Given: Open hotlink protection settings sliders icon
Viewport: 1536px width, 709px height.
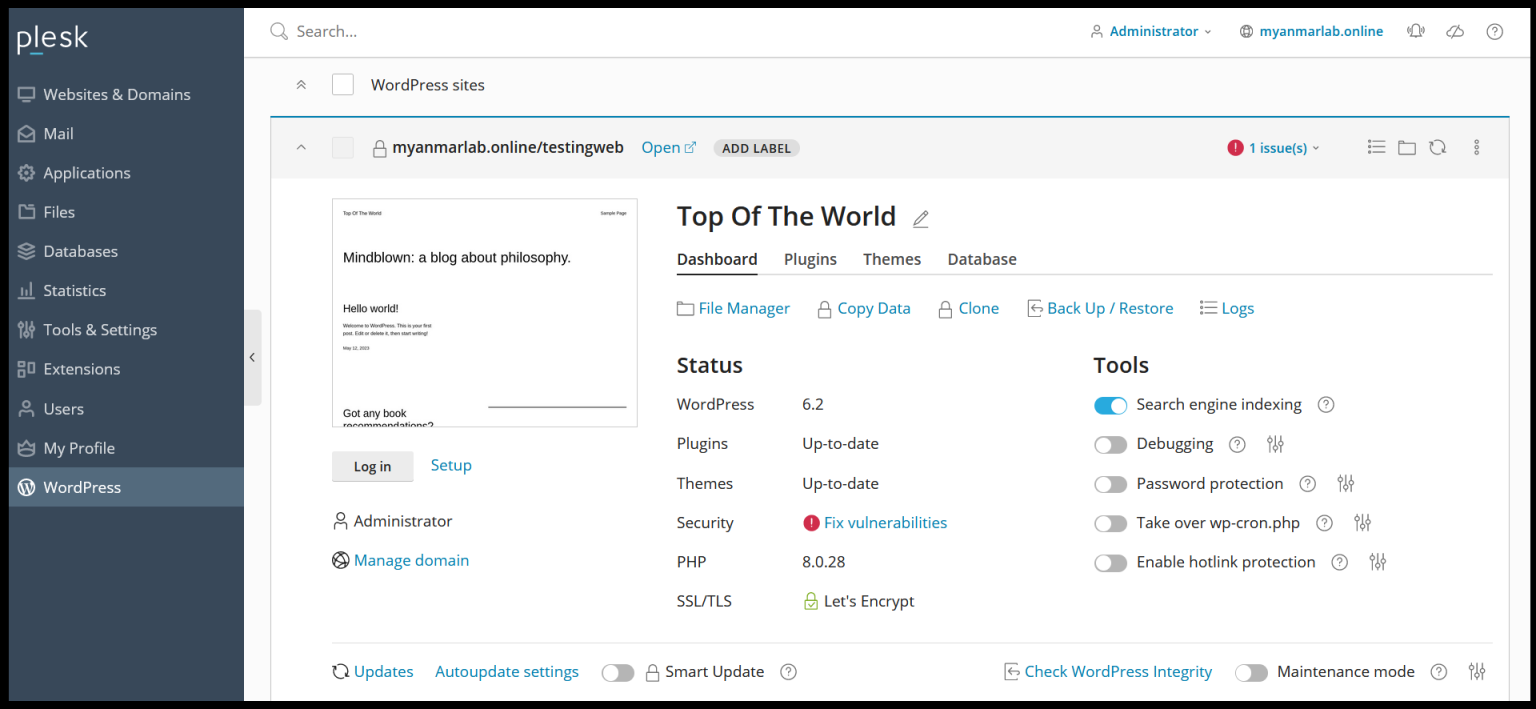Looking at the screenshot, I should (1378, 562).
